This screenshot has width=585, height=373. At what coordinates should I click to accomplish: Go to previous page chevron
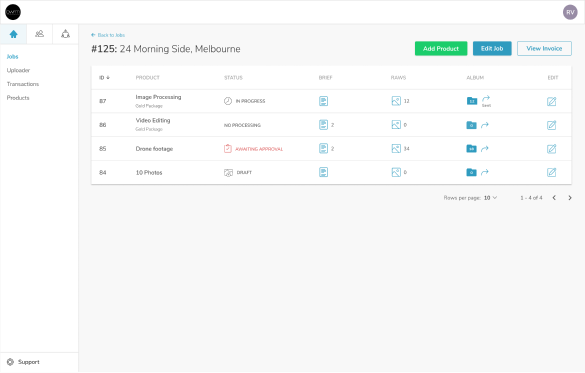pyautogui.click(x=554, y=198)
